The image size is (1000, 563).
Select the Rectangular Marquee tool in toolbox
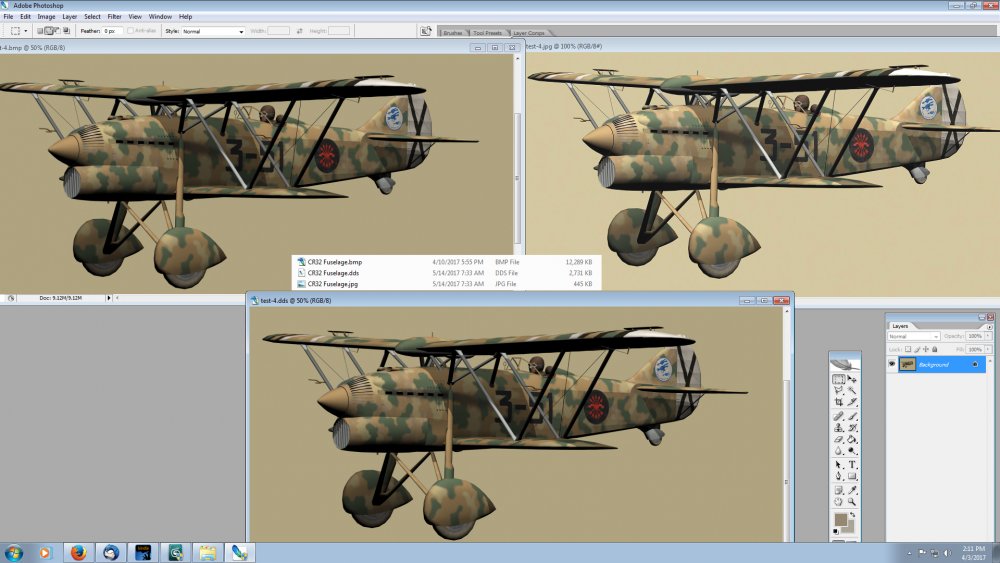839,379
